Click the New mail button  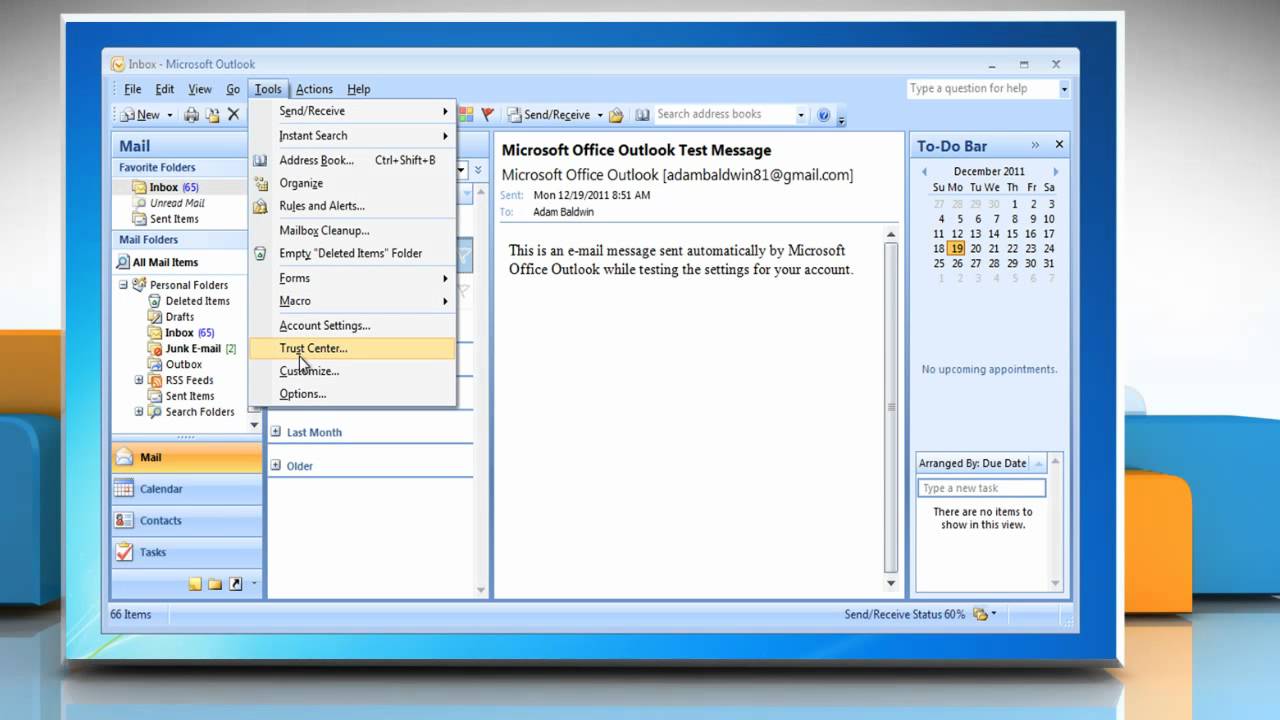pyautogui.click(x=140, y=115)
